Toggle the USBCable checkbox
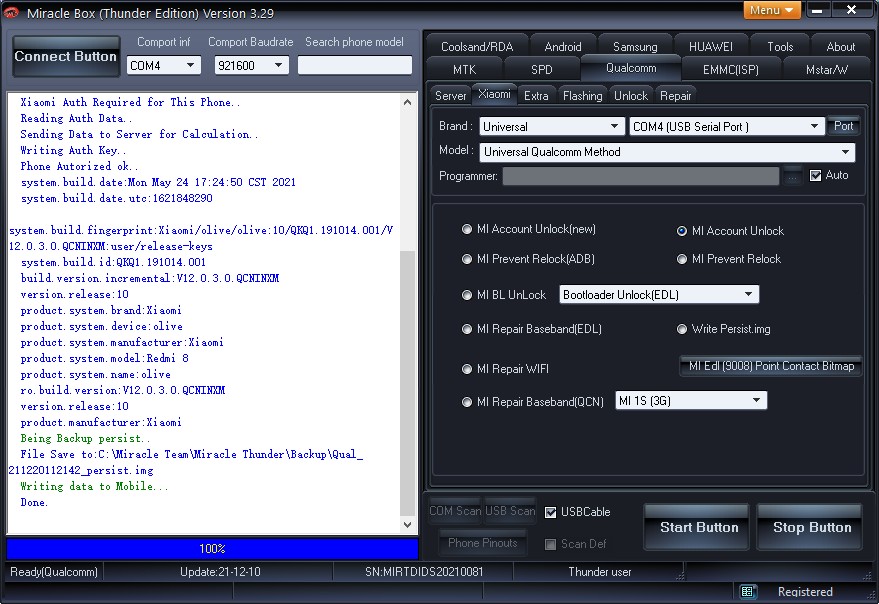Screen dimensions: 879x604 coord(550,512)
